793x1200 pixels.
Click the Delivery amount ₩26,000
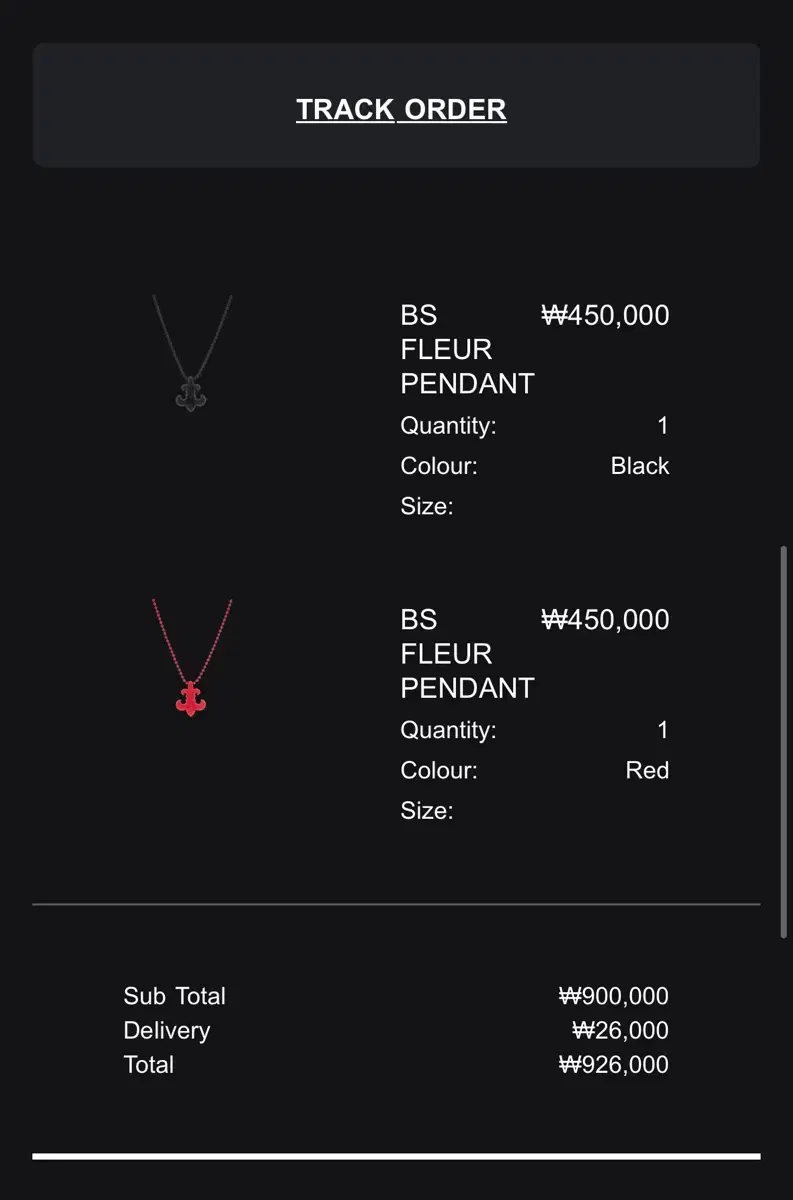pyautogui.click(x=620, y=1030)
